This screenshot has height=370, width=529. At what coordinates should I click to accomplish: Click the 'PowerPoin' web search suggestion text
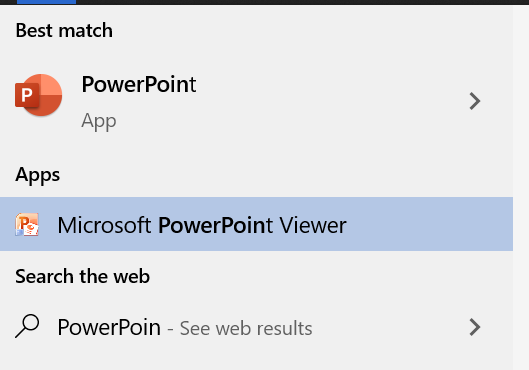point(109,328)
